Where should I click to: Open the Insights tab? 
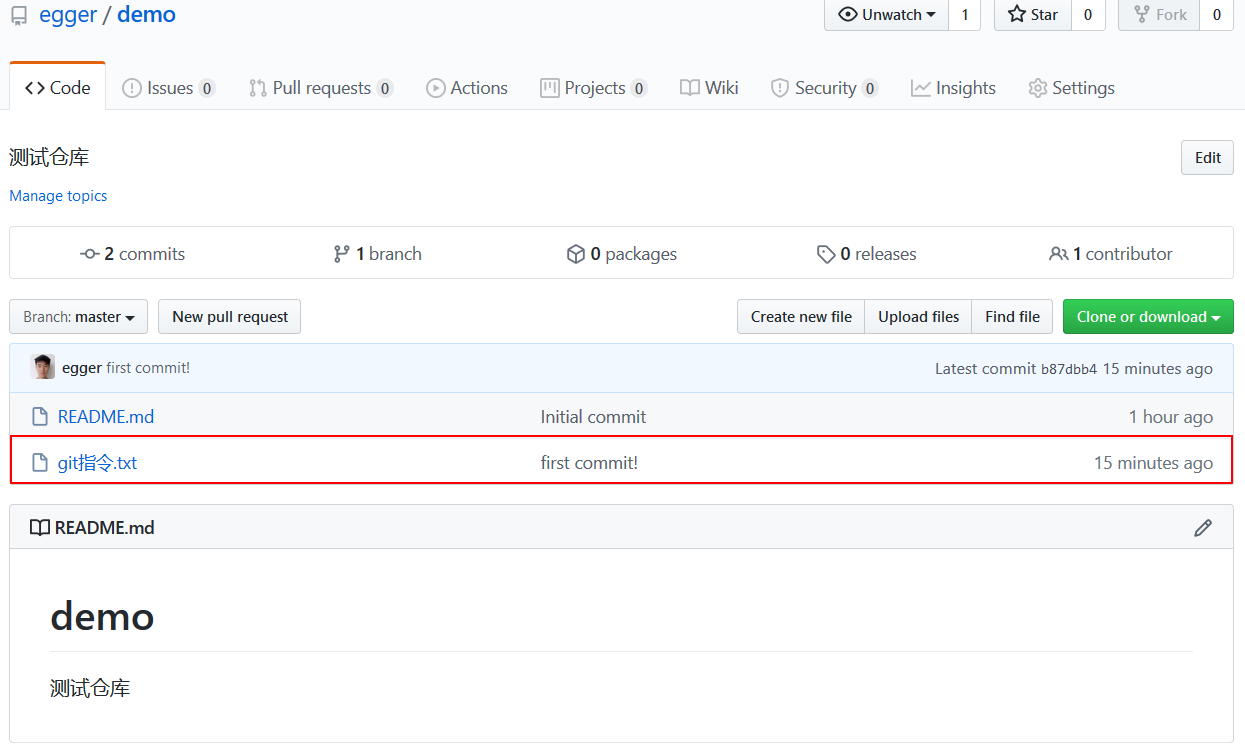point(953,88)
